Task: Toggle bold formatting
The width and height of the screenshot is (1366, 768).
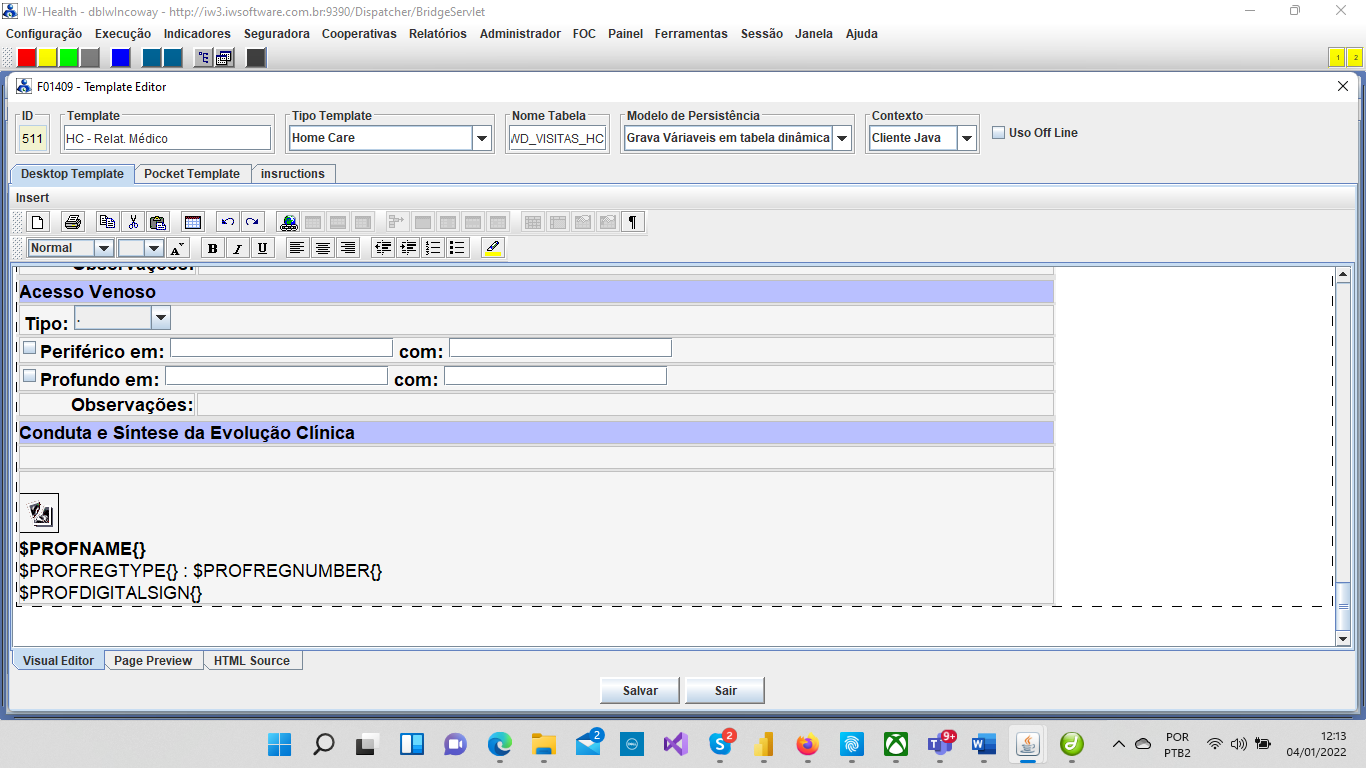Action: click(212, 248)
